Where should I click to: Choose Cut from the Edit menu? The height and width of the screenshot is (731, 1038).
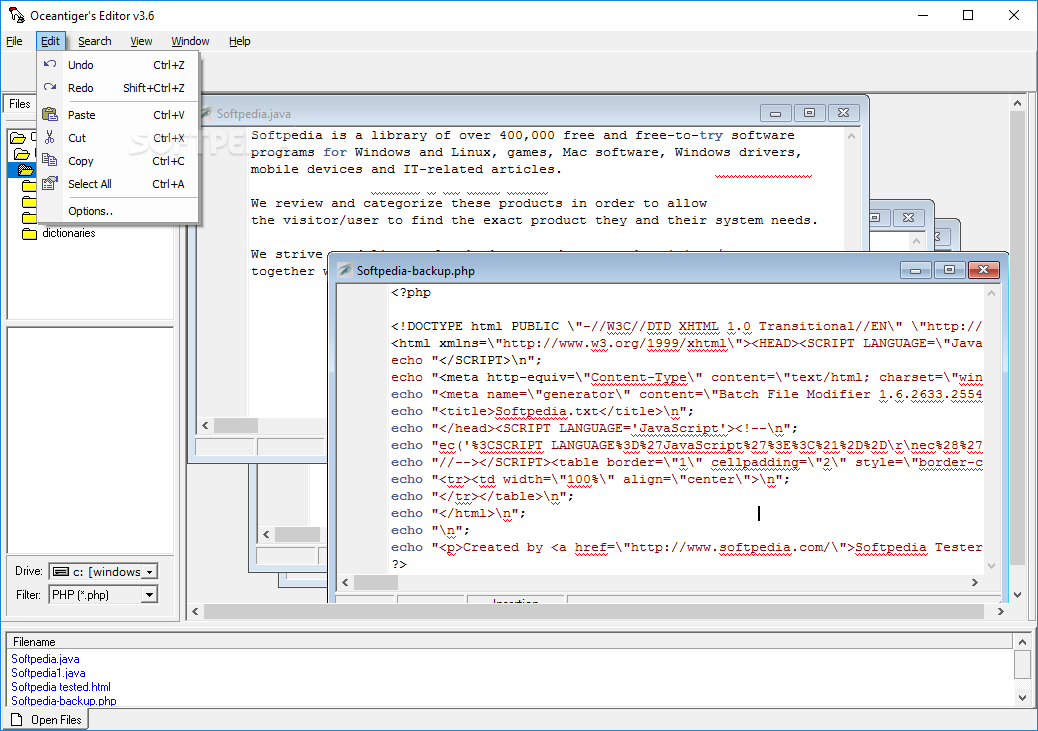(118, 138)
